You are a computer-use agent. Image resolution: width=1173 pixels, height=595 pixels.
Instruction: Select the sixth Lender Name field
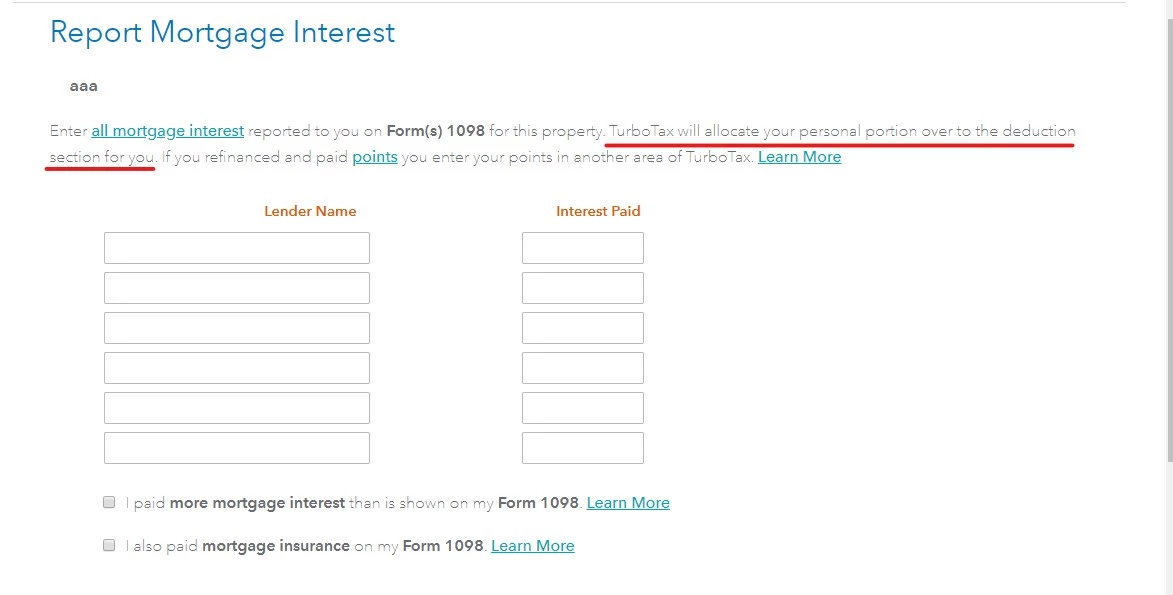[236, 448]
